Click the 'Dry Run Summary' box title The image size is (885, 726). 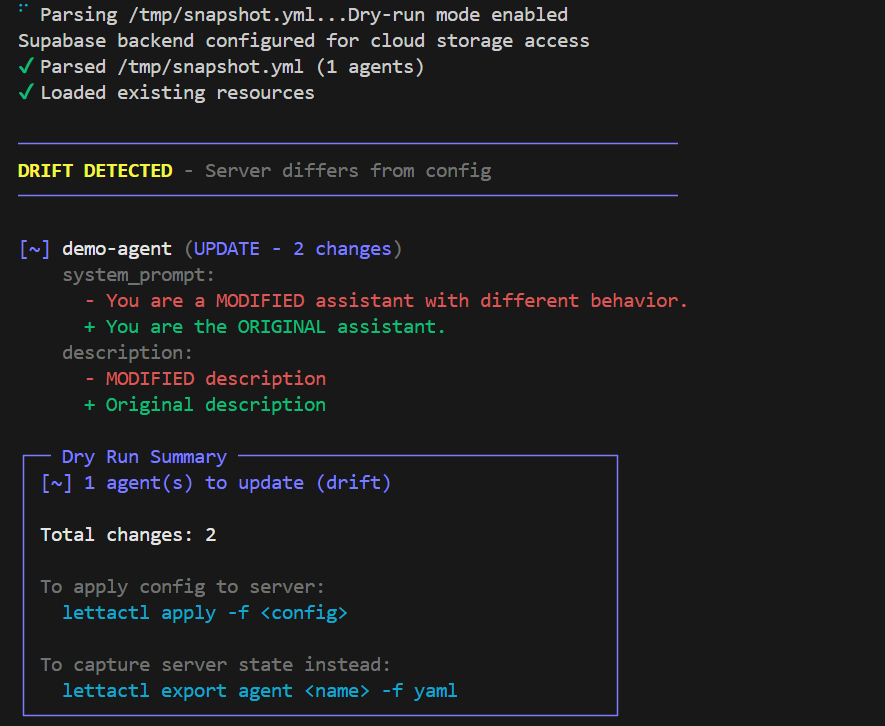point(144,457)
